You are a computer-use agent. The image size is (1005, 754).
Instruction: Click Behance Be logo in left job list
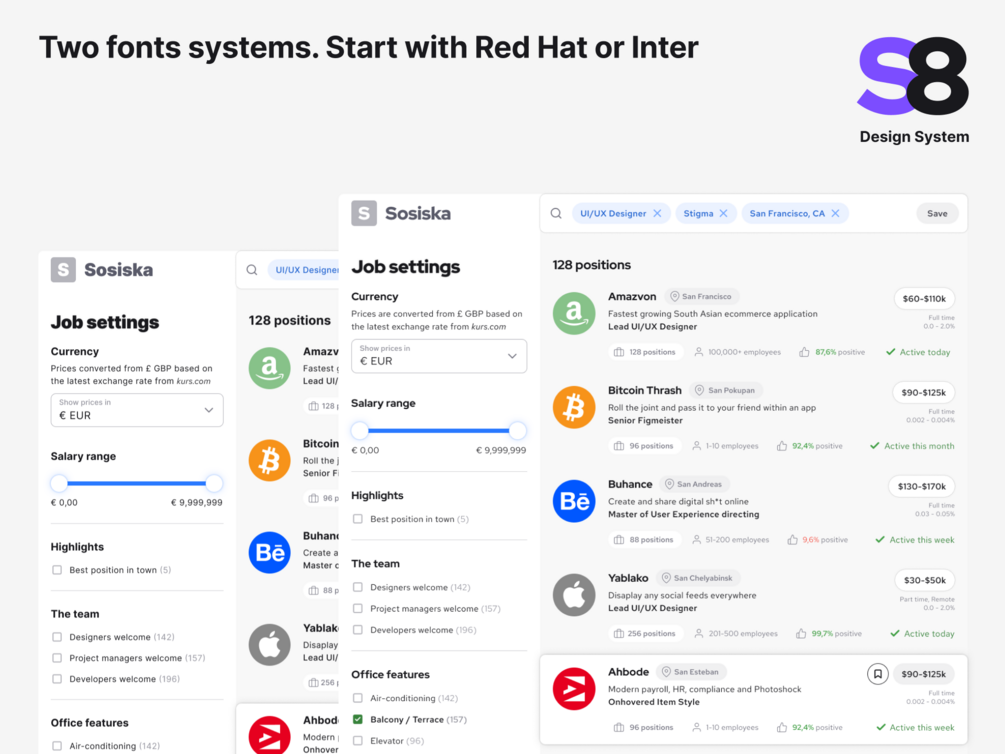tap(269, 553)
